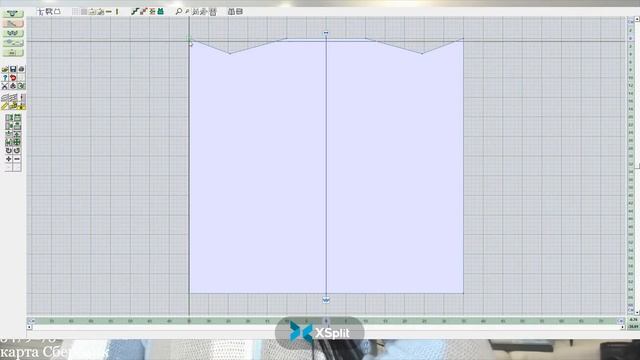Click the red stair-step line icon
Image resolution: width=640 pixels, height=360 pixels.
(x=143, y=11)
